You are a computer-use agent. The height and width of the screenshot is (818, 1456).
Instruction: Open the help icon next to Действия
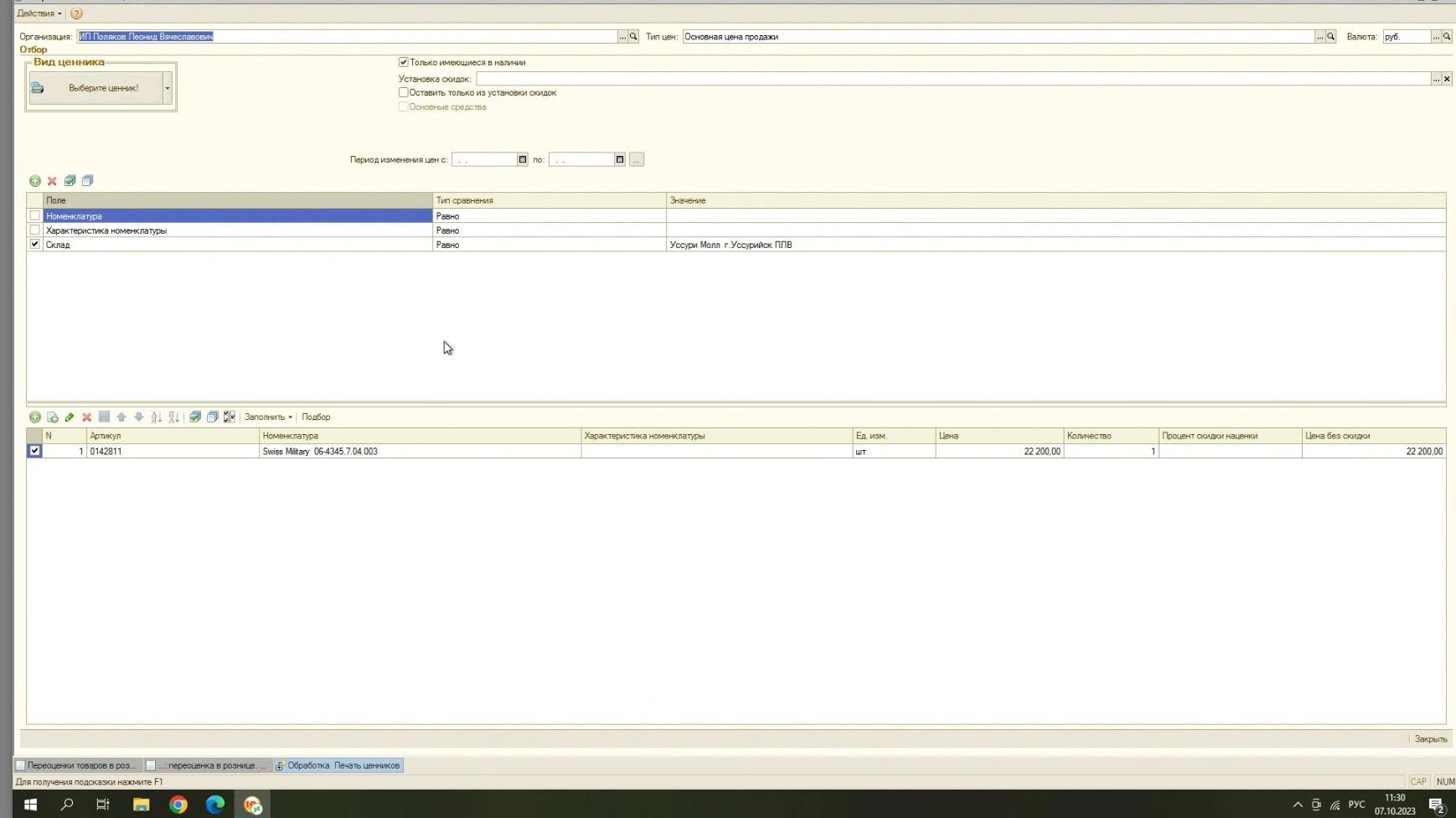pos(76,13)
